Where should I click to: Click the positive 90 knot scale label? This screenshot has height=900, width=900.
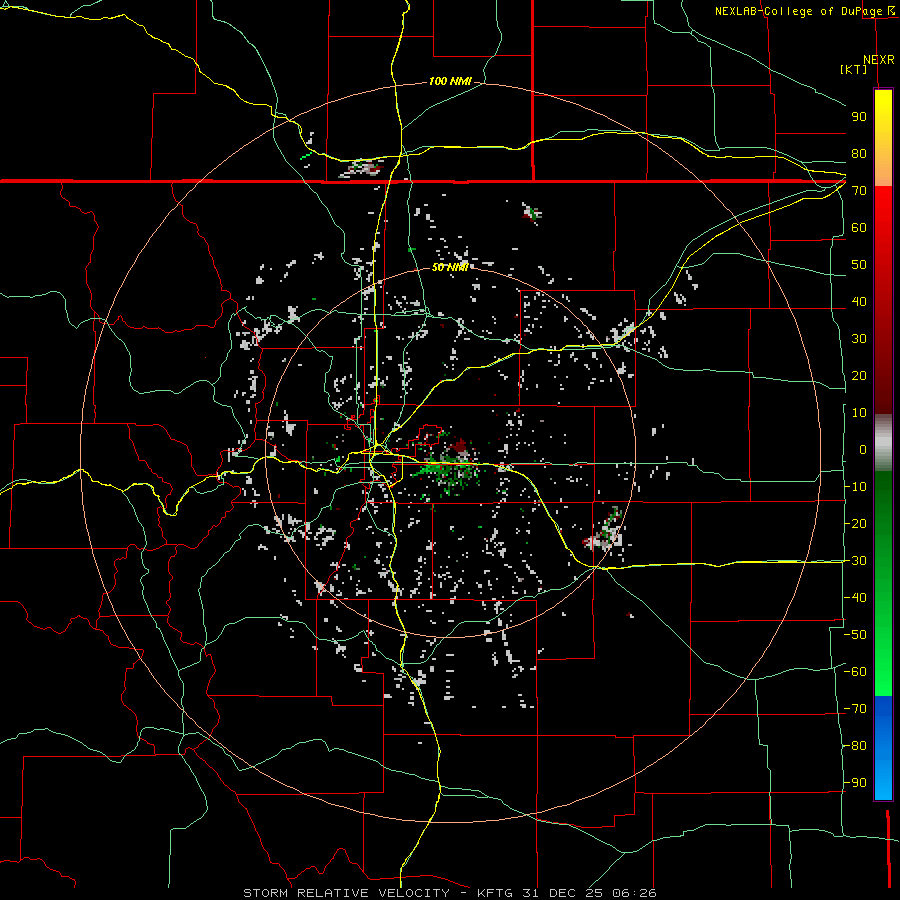[x=859, y=117]
